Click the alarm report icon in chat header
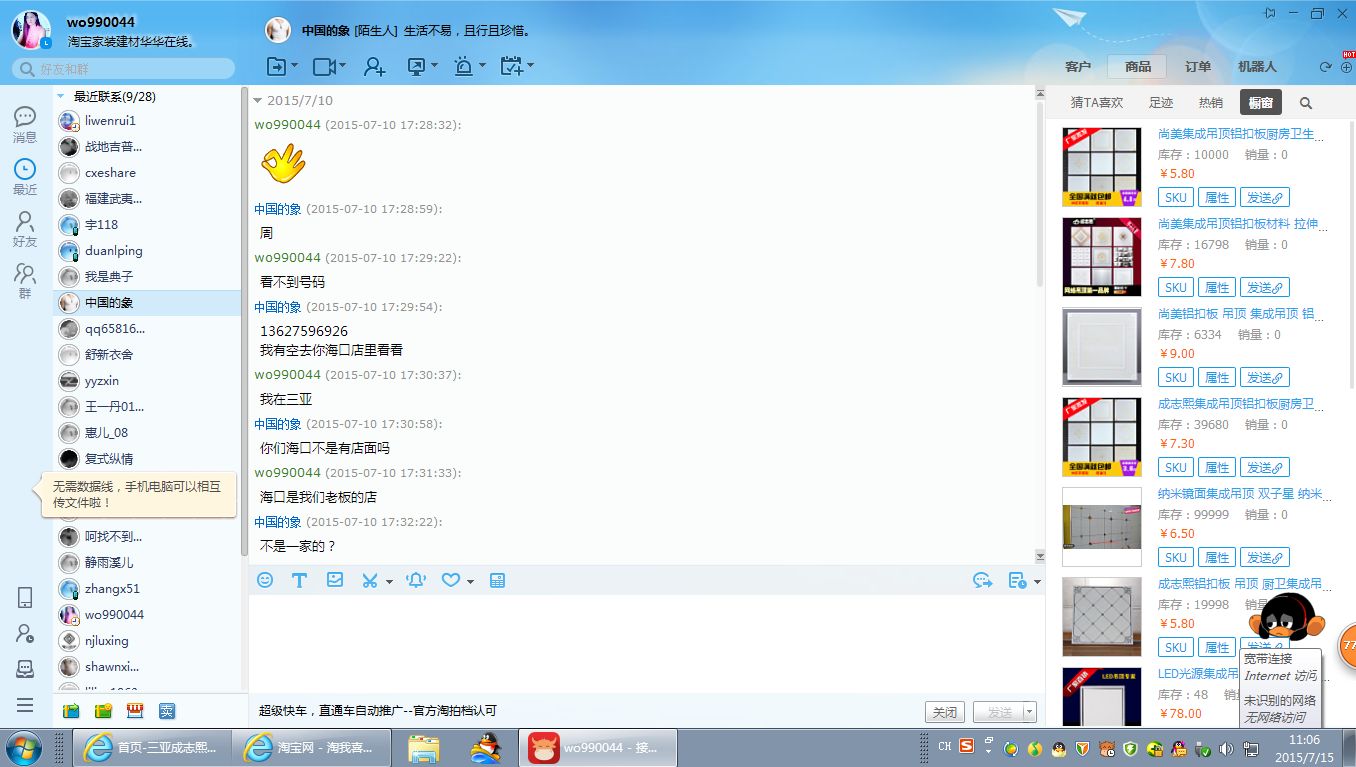 (x=464, y=66)
